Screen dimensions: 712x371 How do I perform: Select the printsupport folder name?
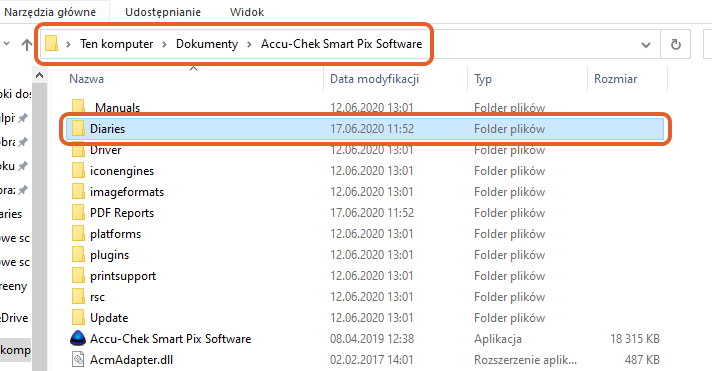tap(123, 276)
